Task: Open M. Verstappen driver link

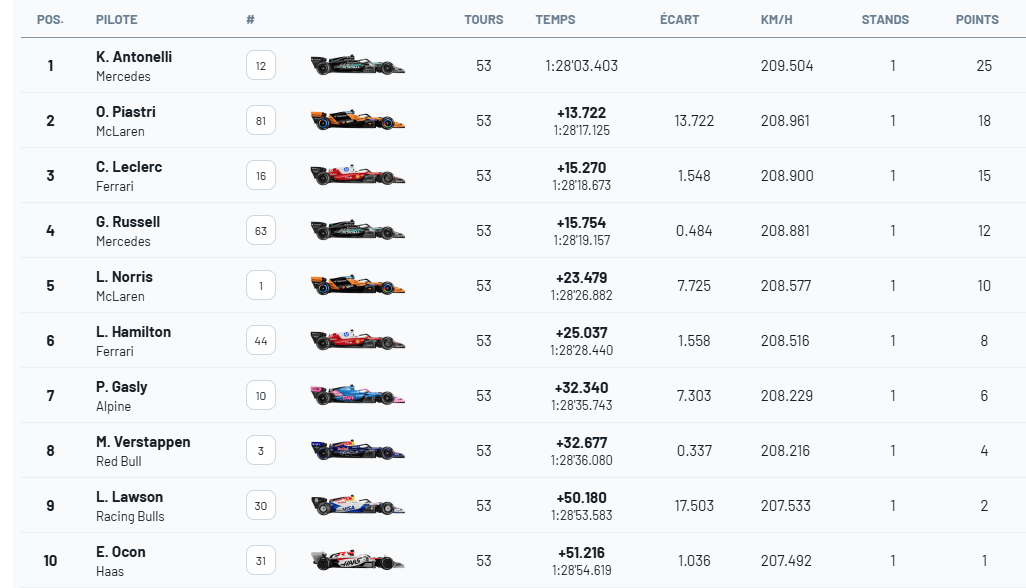Action: (x=143, y=442)
